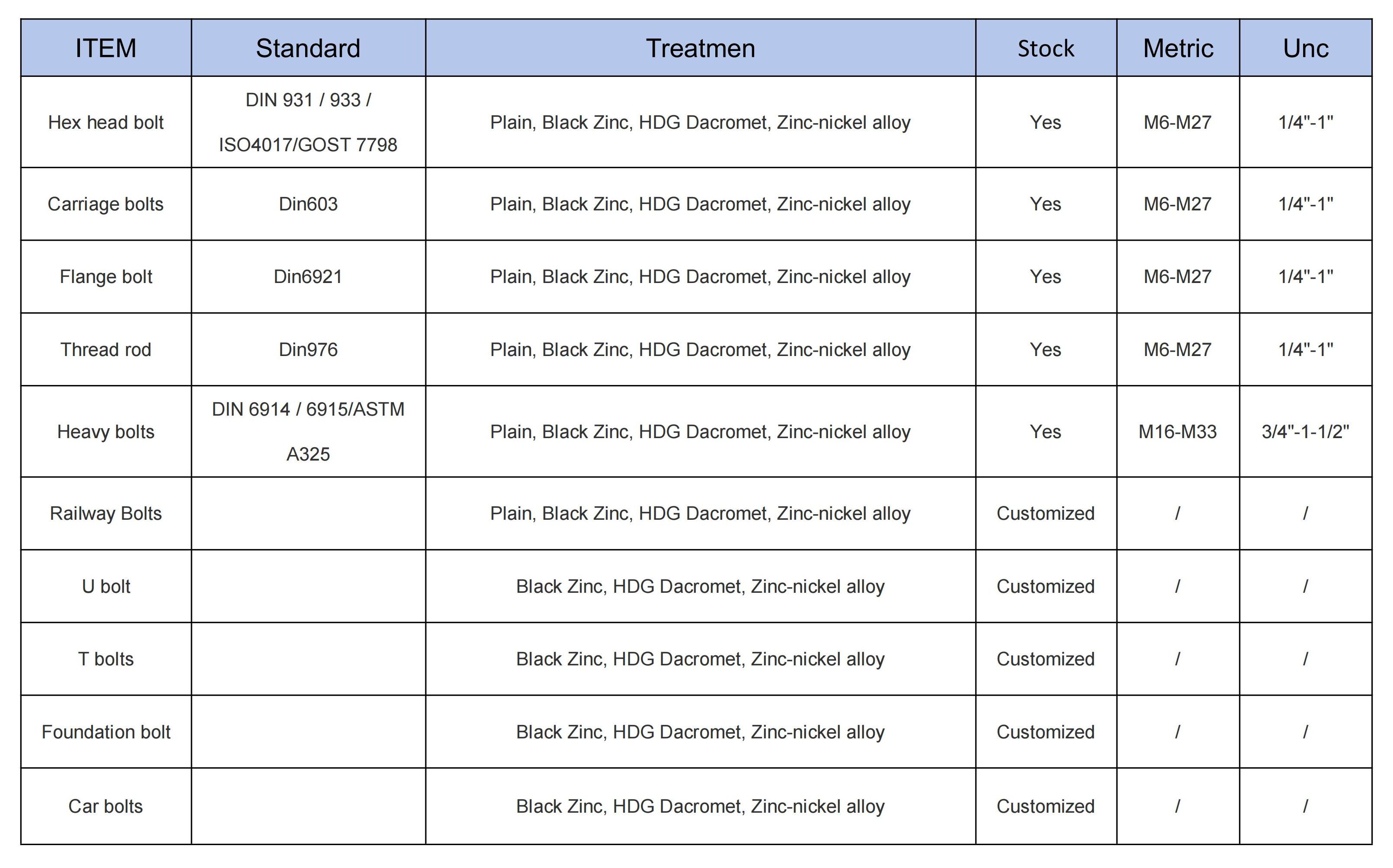Select the M16-M33 metric cell
This screenshot has width=1393, height=868.
pos(1178,431)
